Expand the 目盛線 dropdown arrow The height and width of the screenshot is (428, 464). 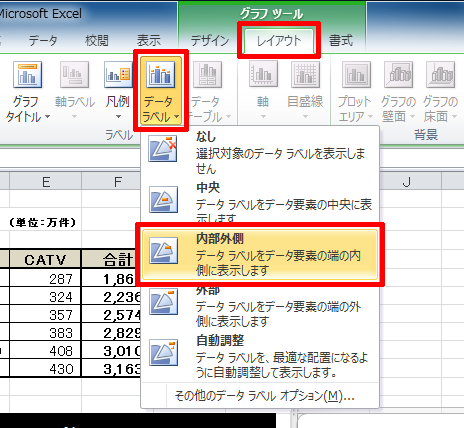[305, 116]
